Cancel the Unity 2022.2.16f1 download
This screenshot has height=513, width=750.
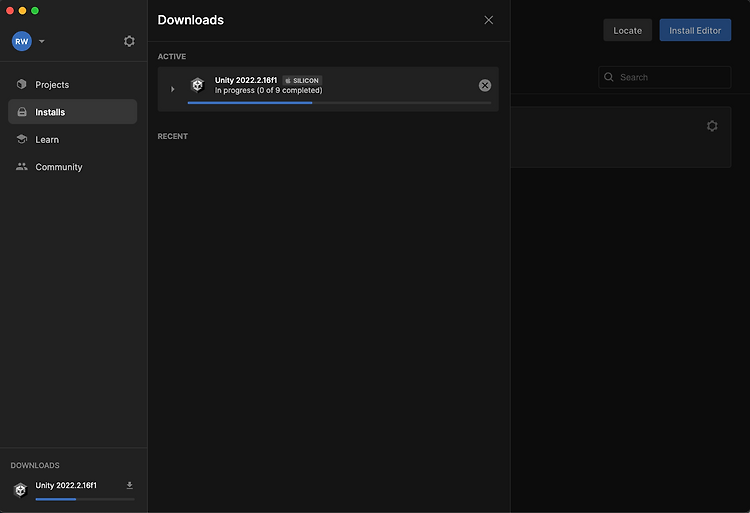coord(485,85)
